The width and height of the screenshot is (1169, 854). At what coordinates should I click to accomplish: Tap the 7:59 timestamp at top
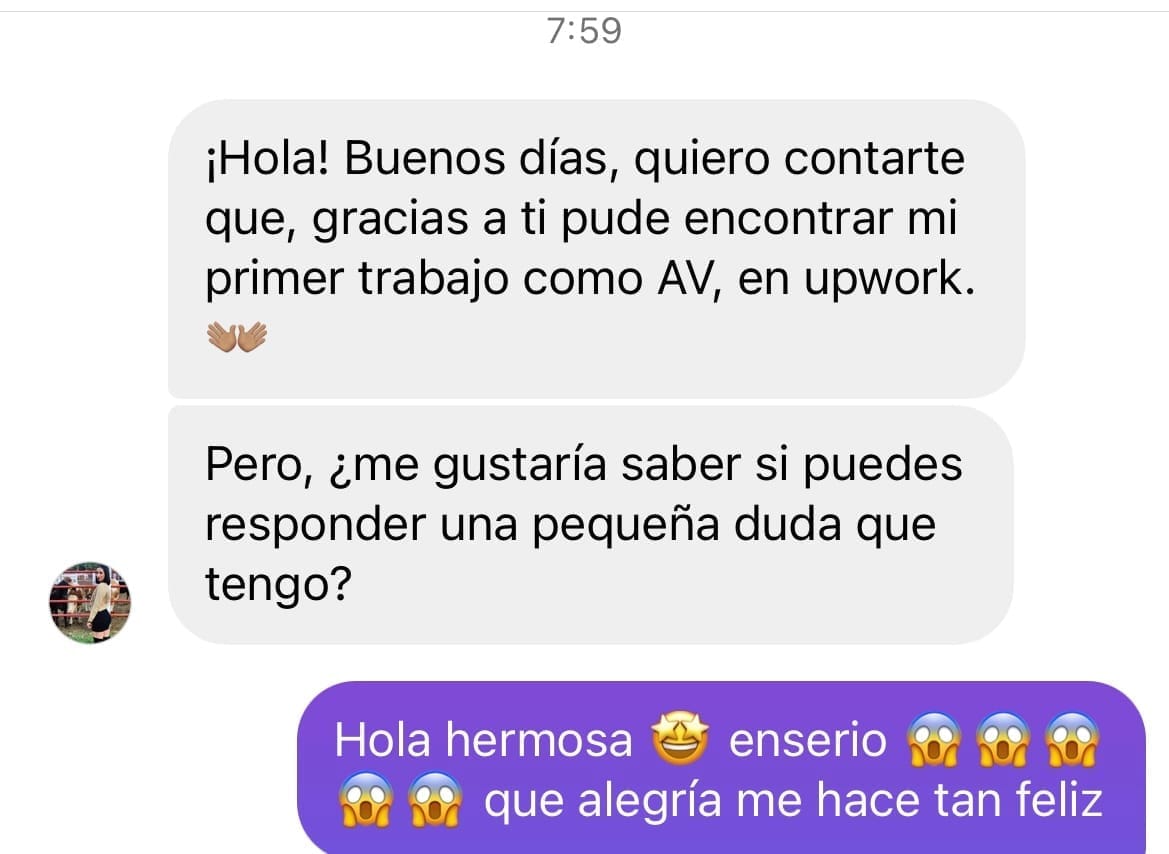pos(584,31)
